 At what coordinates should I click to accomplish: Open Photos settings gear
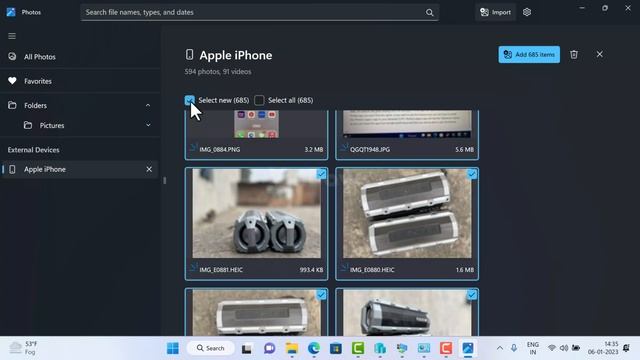pyautogui.click(x=527, y=12)
